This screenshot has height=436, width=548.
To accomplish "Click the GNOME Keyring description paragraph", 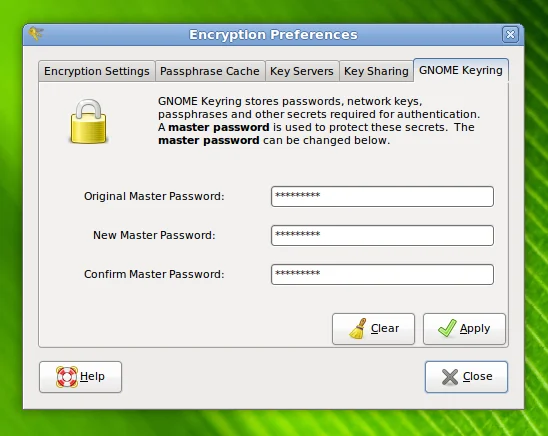I will (x=319, y=121).
